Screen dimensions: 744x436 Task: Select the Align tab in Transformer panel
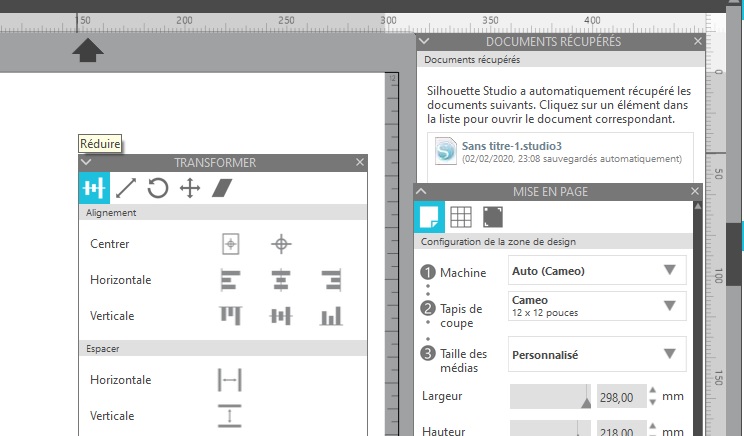(x=94, y=188)
